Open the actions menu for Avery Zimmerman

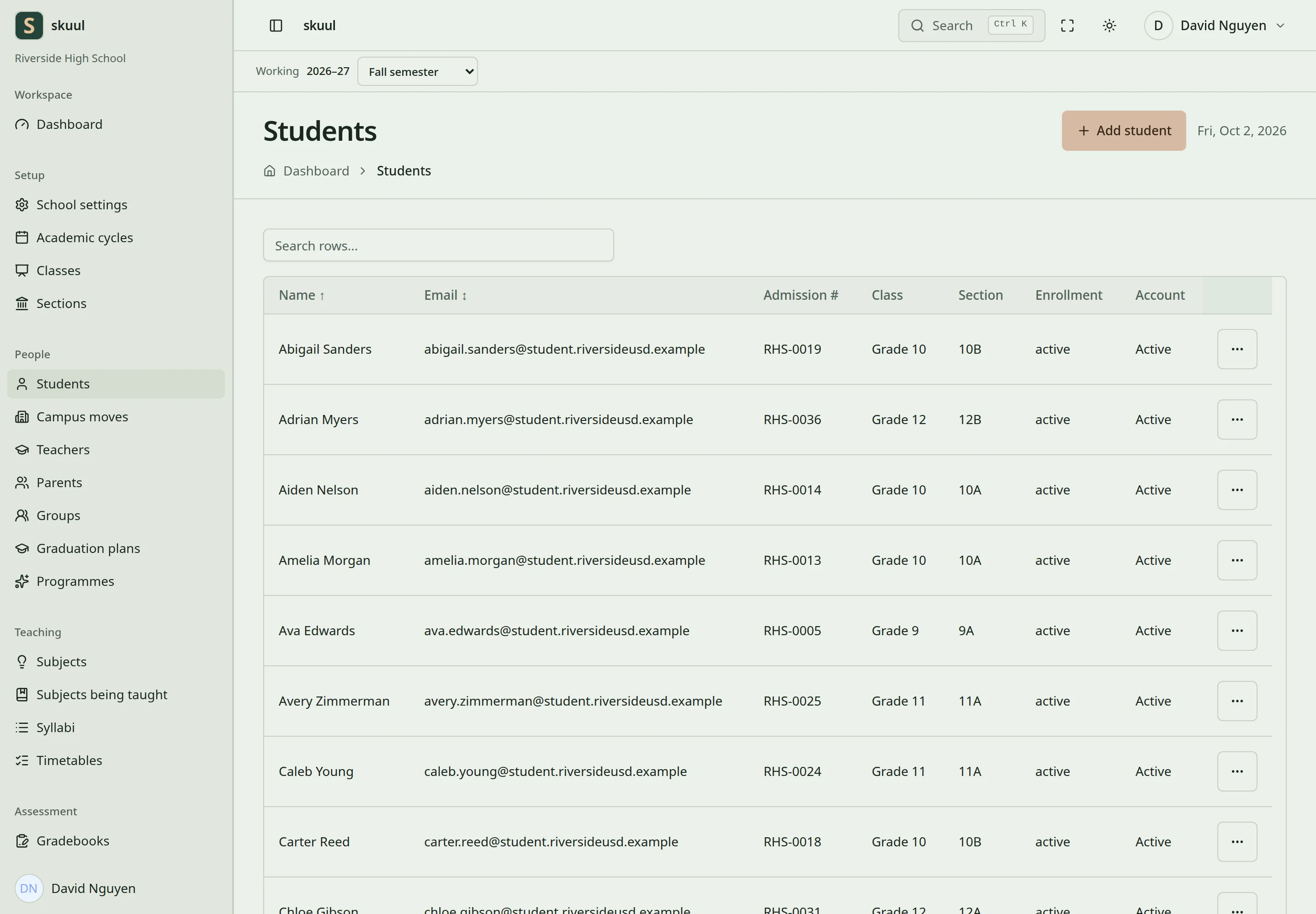tap(1237, 701)
